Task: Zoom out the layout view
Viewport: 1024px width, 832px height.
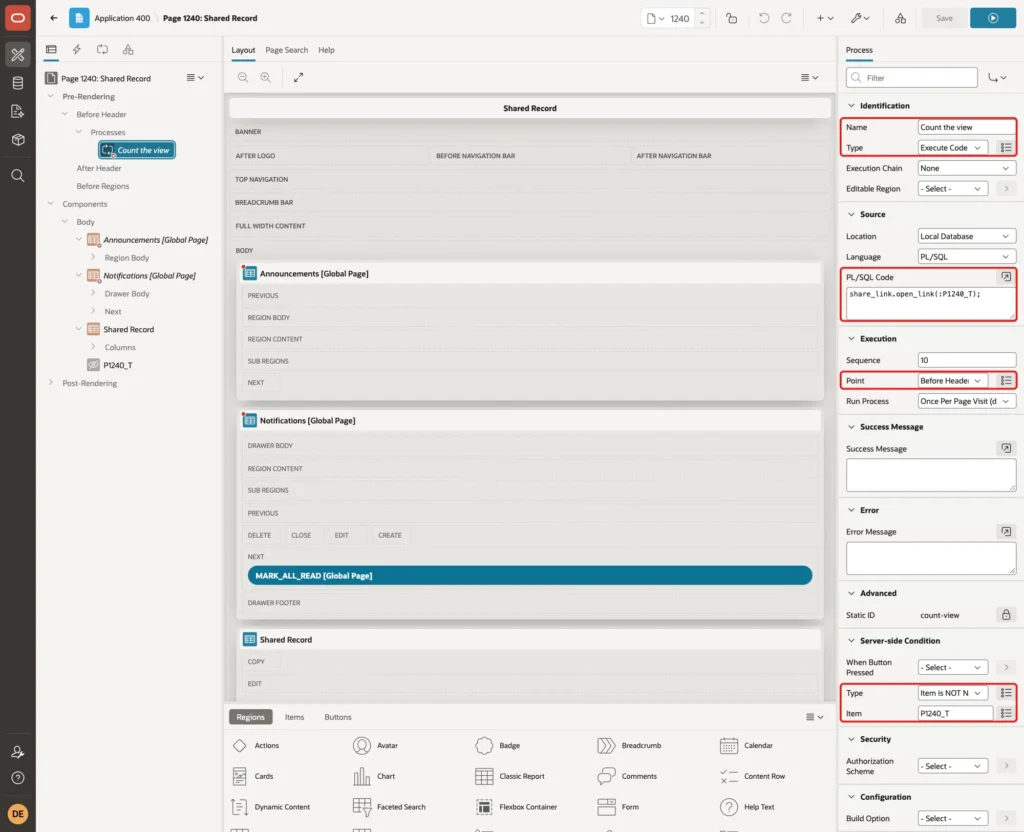Action: 243,77
